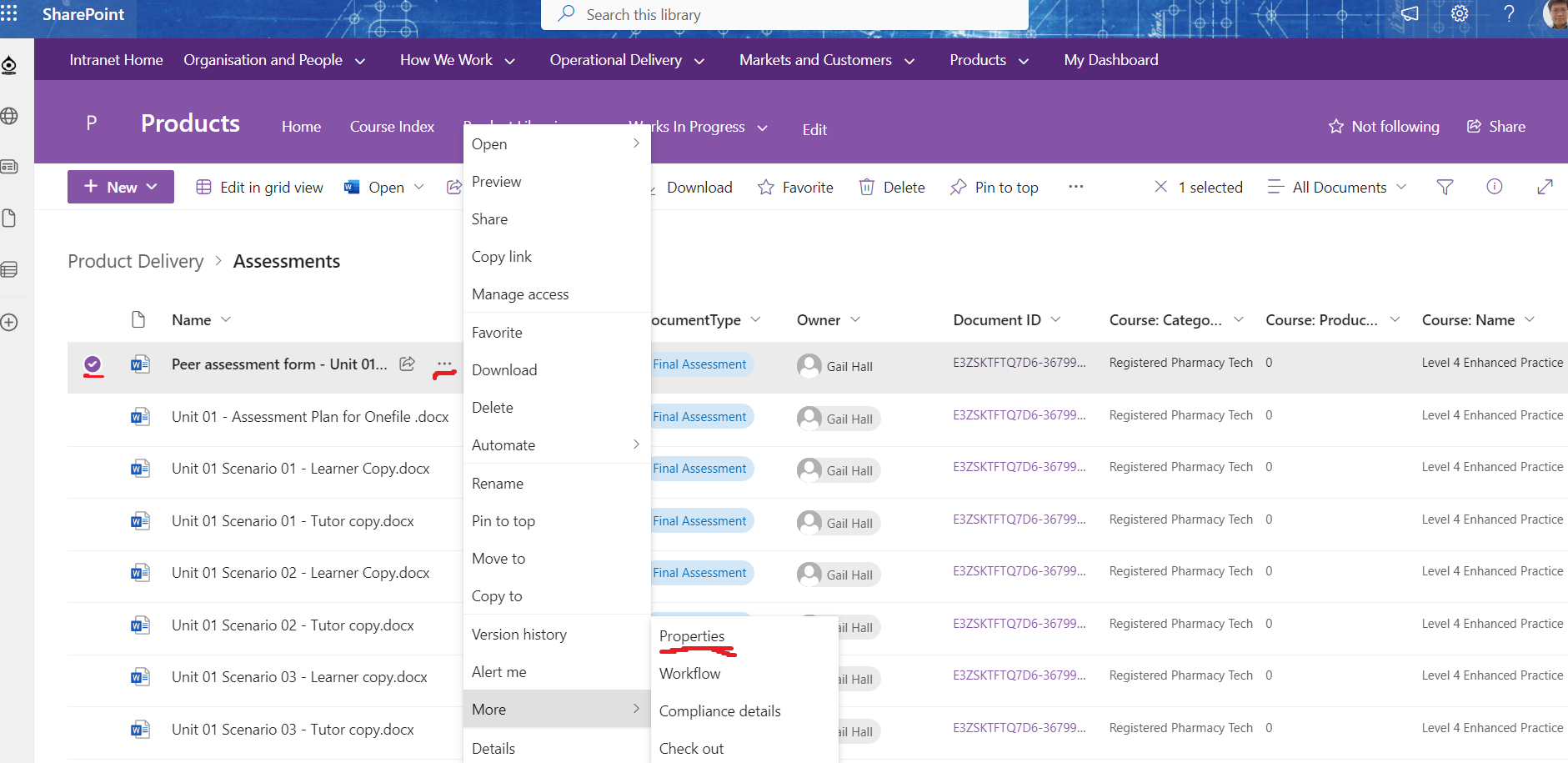This screenshot has height=763, width=1568.
Task: Open the SharePoint app launcher waffle icon
Action: 9,13
